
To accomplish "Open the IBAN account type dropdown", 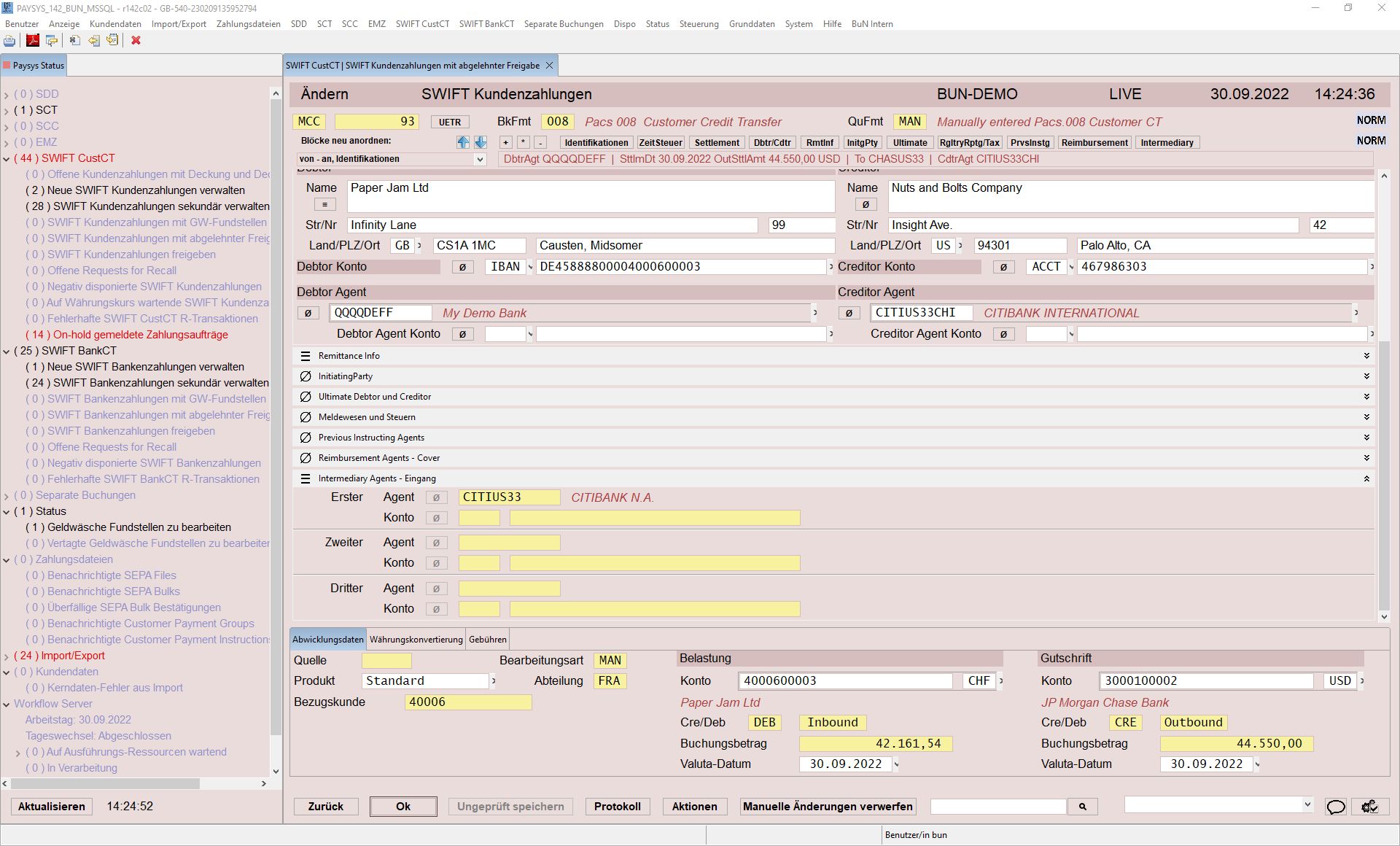I will click(x=530, y=267).
